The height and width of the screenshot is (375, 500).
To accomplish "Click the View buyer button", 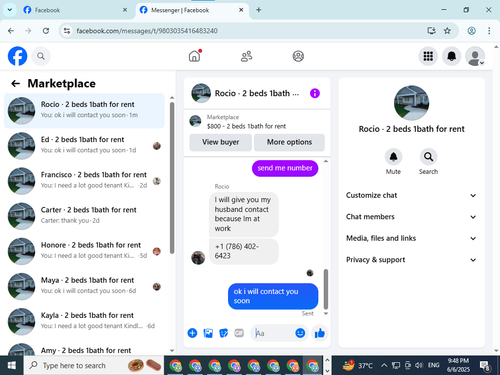I will [220, 142].
